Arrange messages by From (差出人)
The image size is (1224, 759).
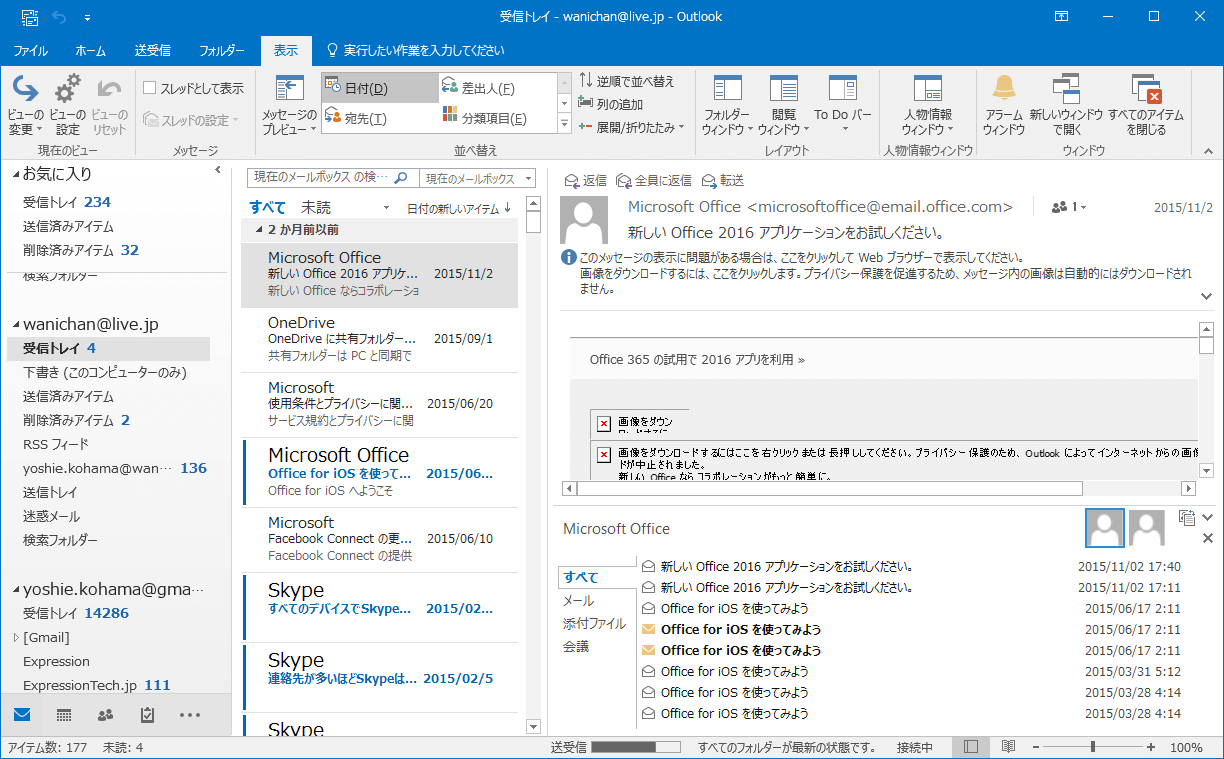click(x=496, y=88)
